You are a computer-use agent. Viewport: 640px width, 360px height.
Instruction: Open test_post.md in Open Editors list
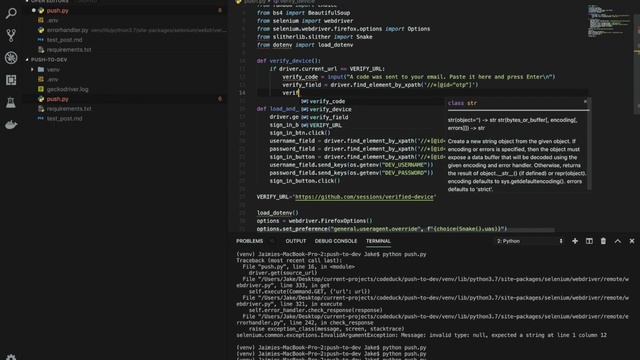coord(64,40)
